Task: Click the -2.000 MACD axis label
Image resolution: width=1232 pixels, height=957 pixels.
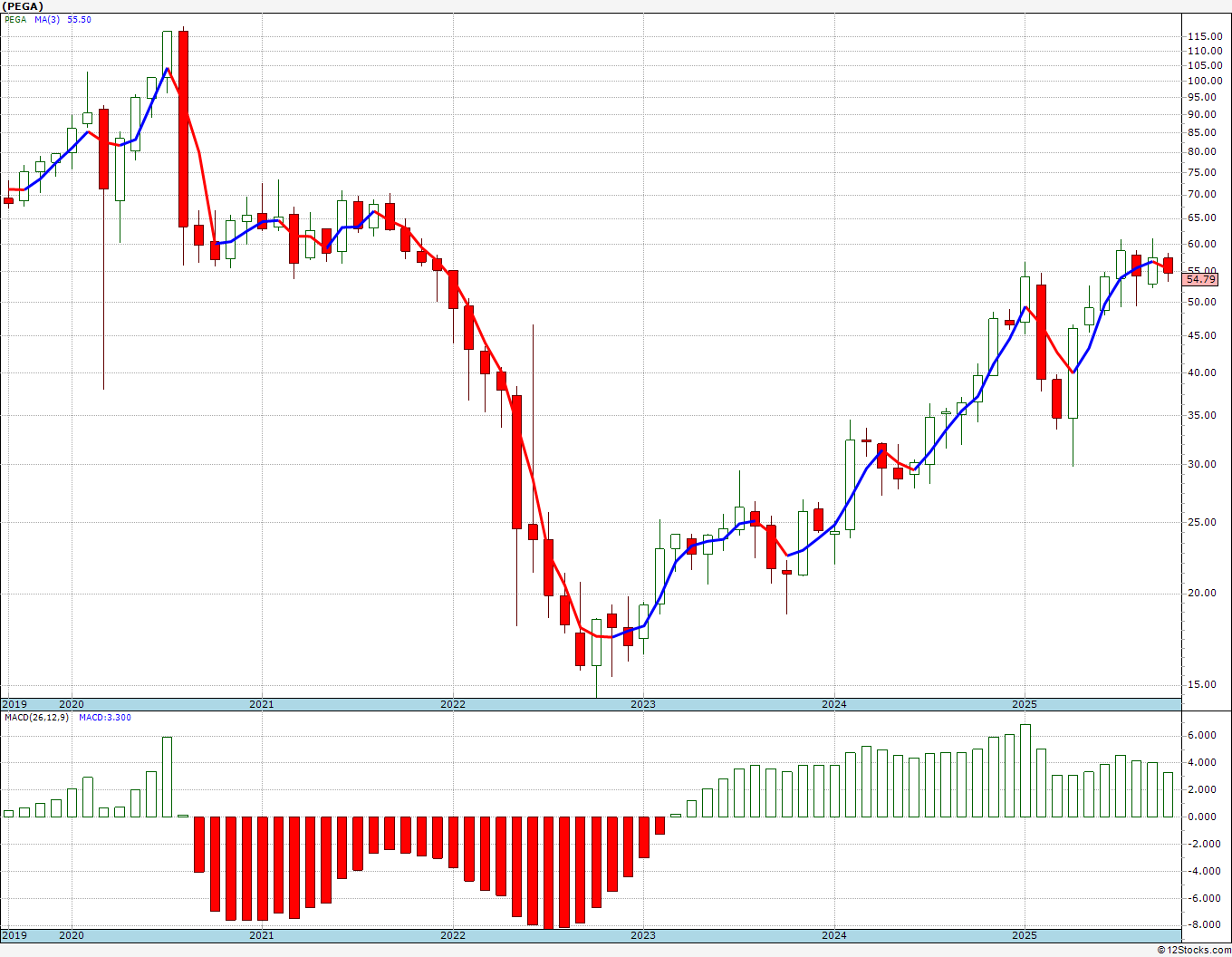Action: coord(1202,844)
